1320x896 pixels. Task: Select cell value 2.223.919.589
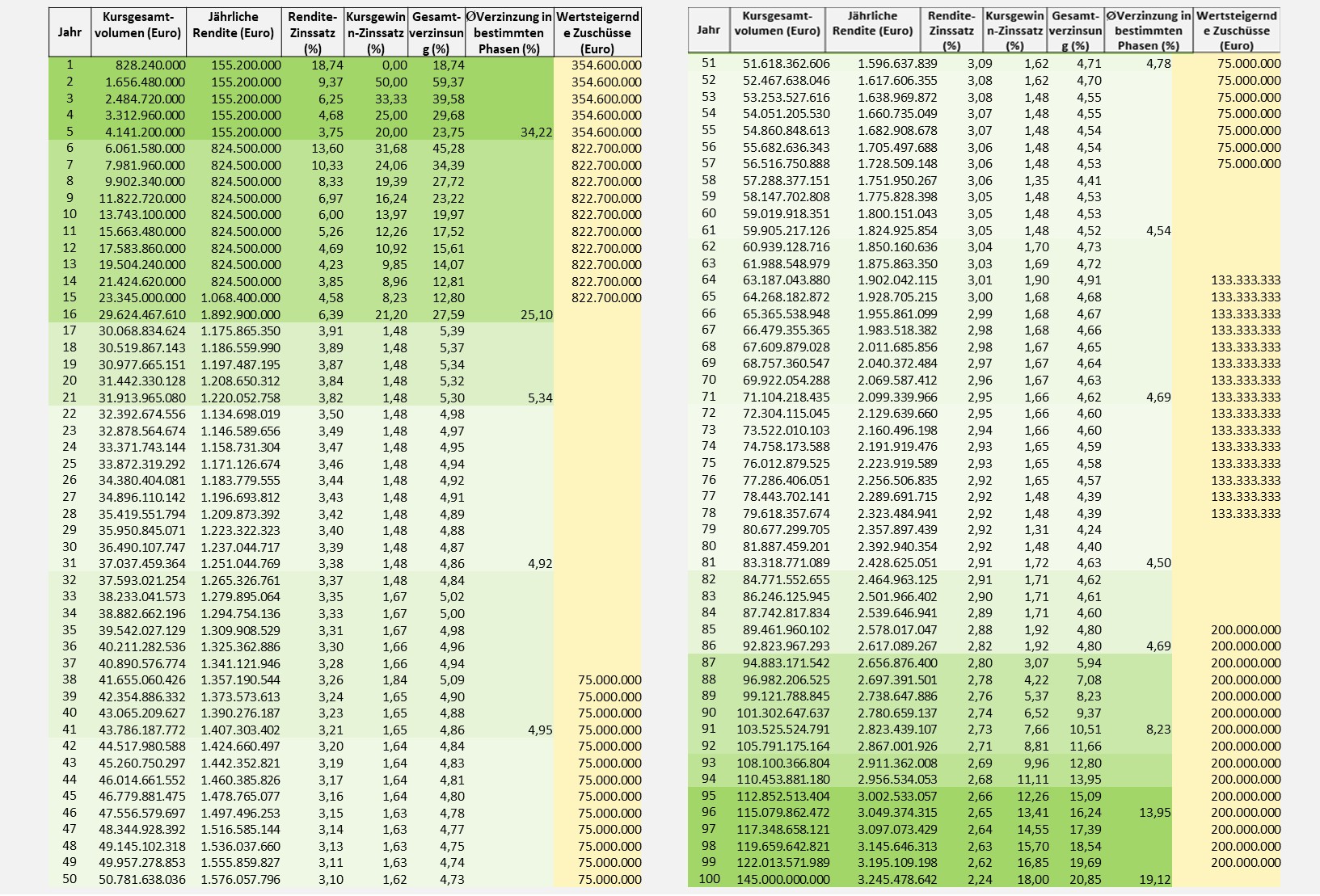point(897,463)
